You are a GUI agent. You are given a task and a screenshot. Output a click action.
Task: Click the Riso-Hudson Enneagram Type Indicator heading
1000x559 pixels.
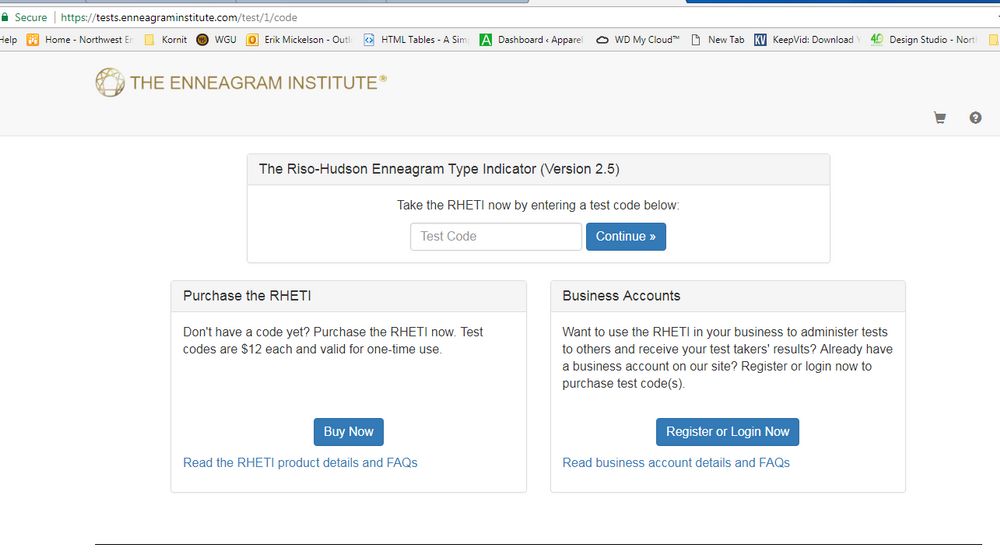tap(439, 169)
